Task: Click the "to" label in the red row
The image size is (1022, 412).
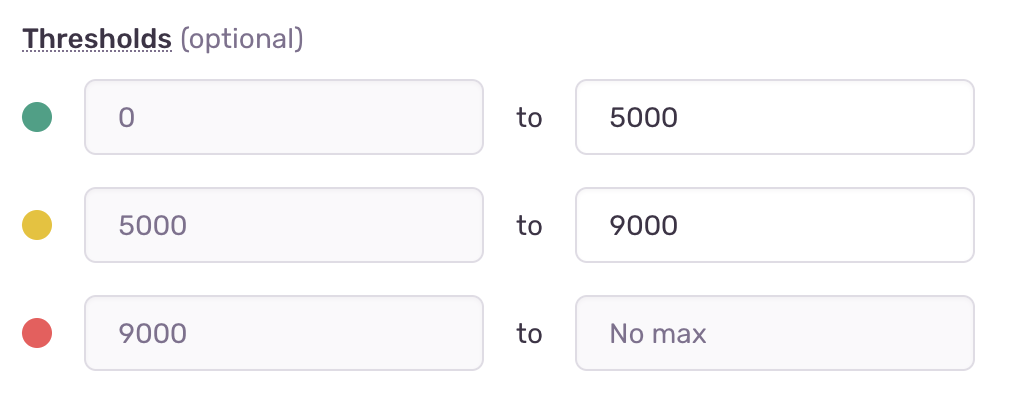Action: [529, 333]
